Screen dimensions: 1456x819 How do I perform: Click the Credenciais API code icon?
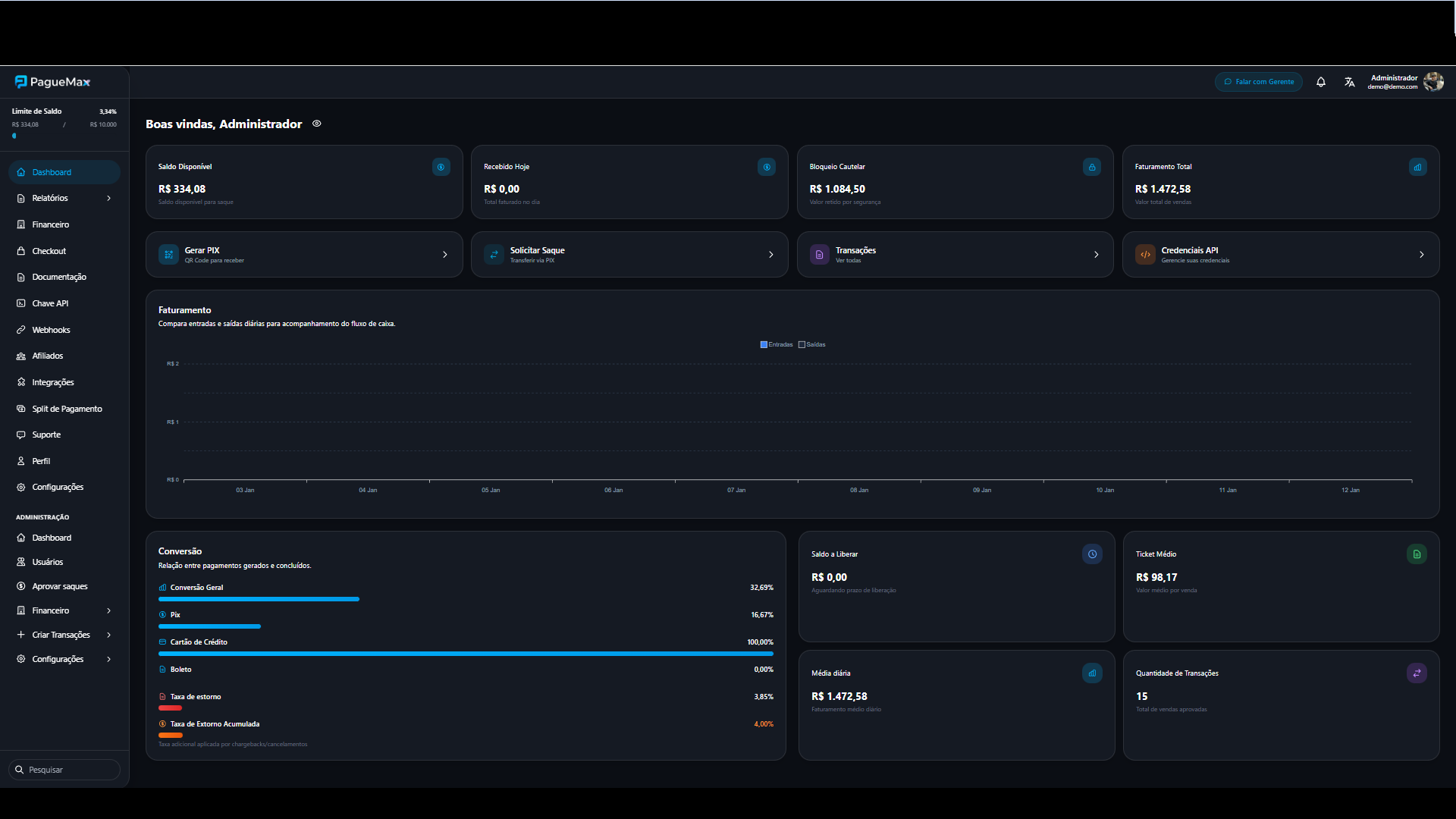1145,255
